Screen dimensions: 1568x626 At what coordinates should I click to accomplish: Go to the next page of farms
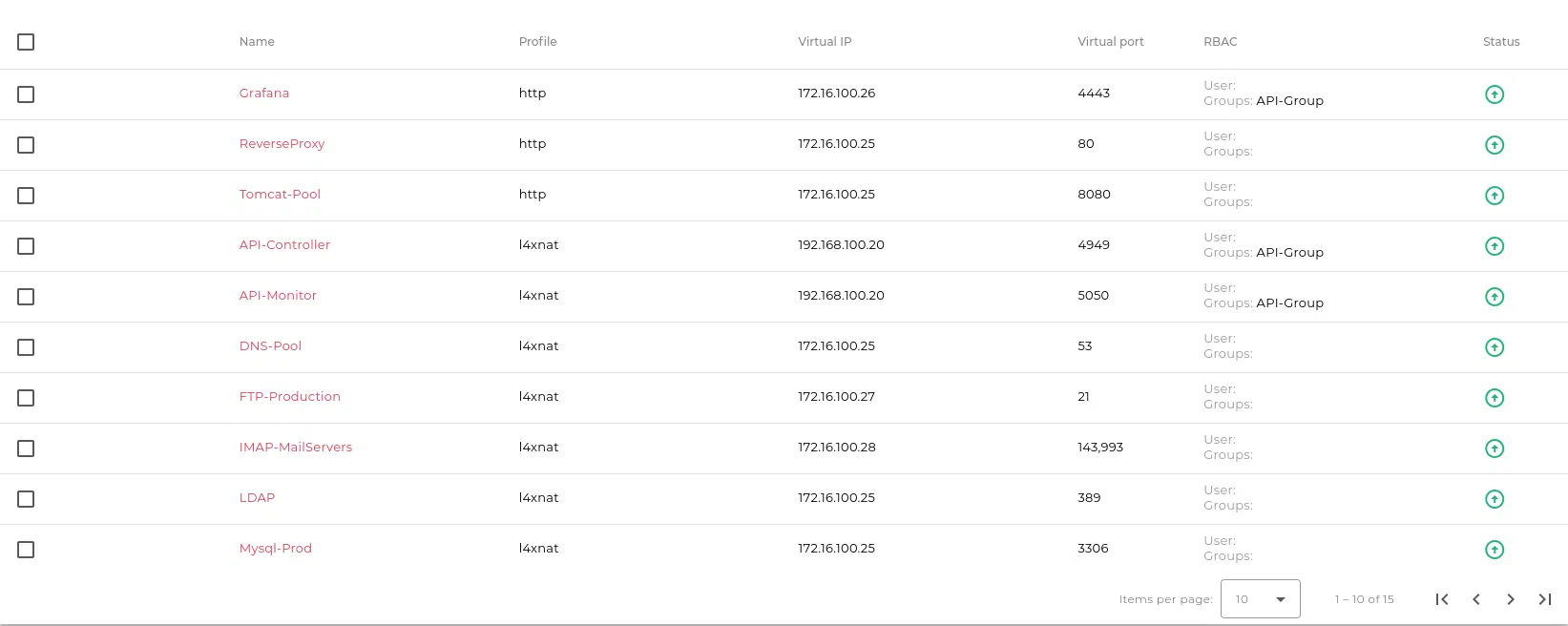click(x=1511, y=599)
